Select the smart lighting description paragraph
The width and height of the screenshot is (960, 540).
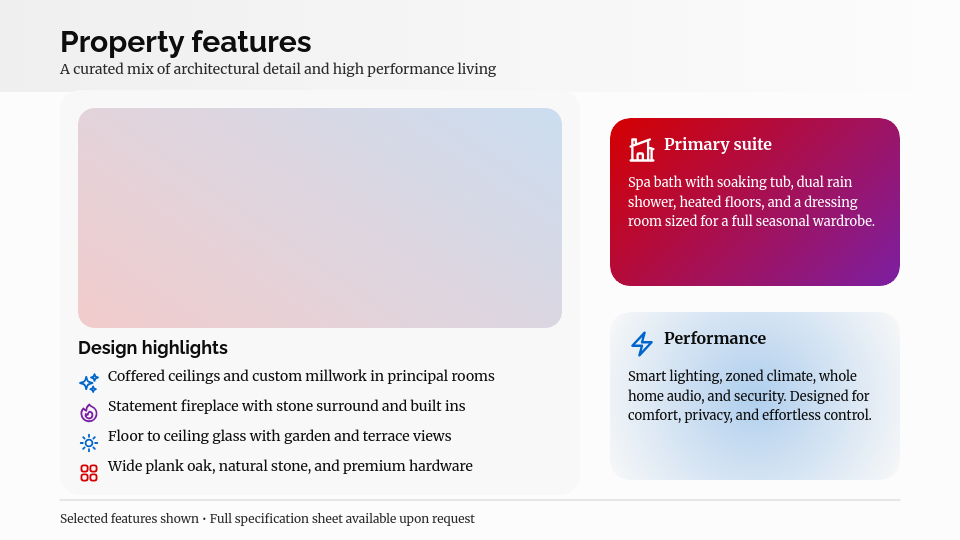coord(749,395)
